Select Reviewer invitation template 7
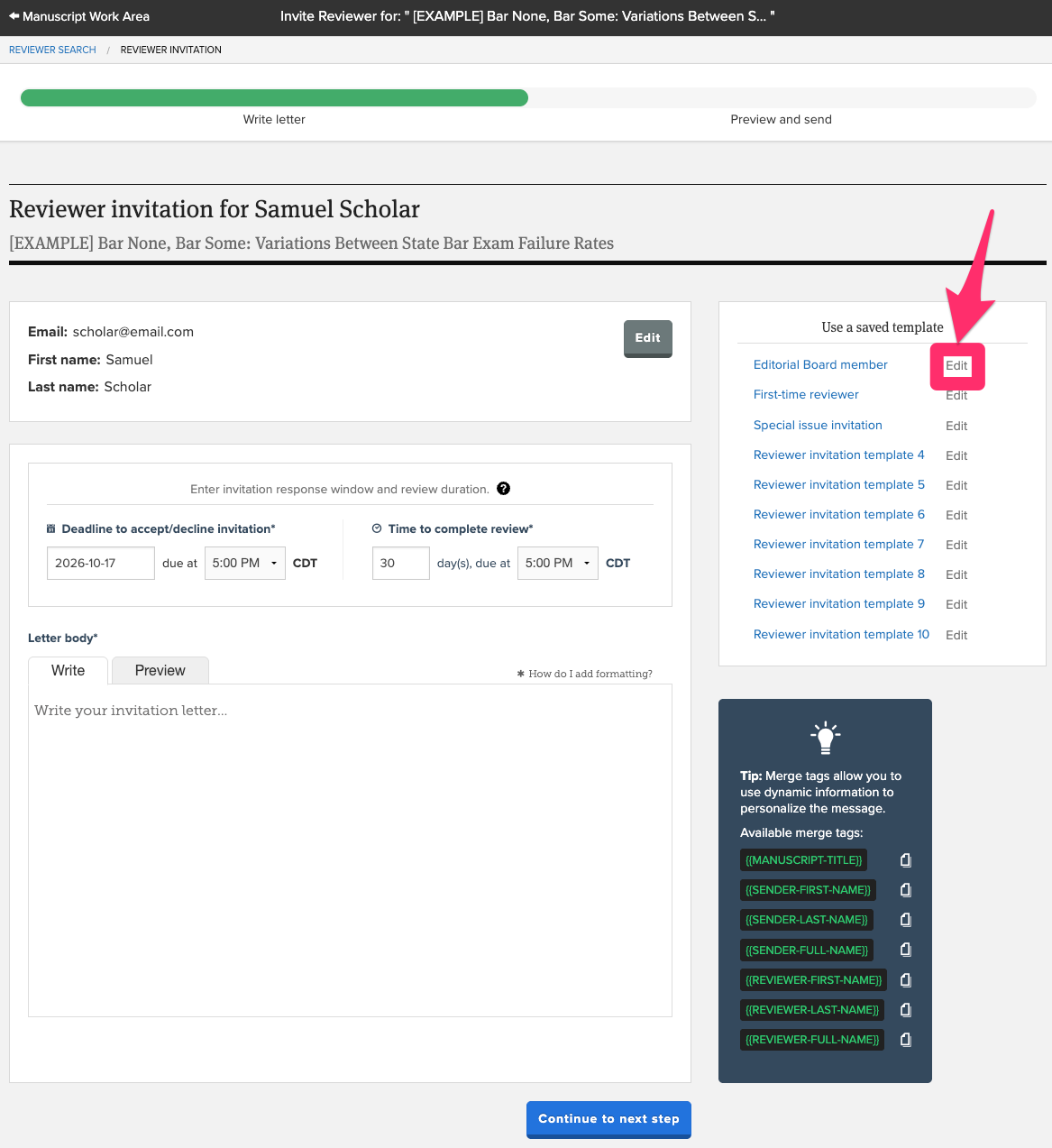Image resolution: width=1052 pixels, height=1148 pixels. [x=839, y=544]
